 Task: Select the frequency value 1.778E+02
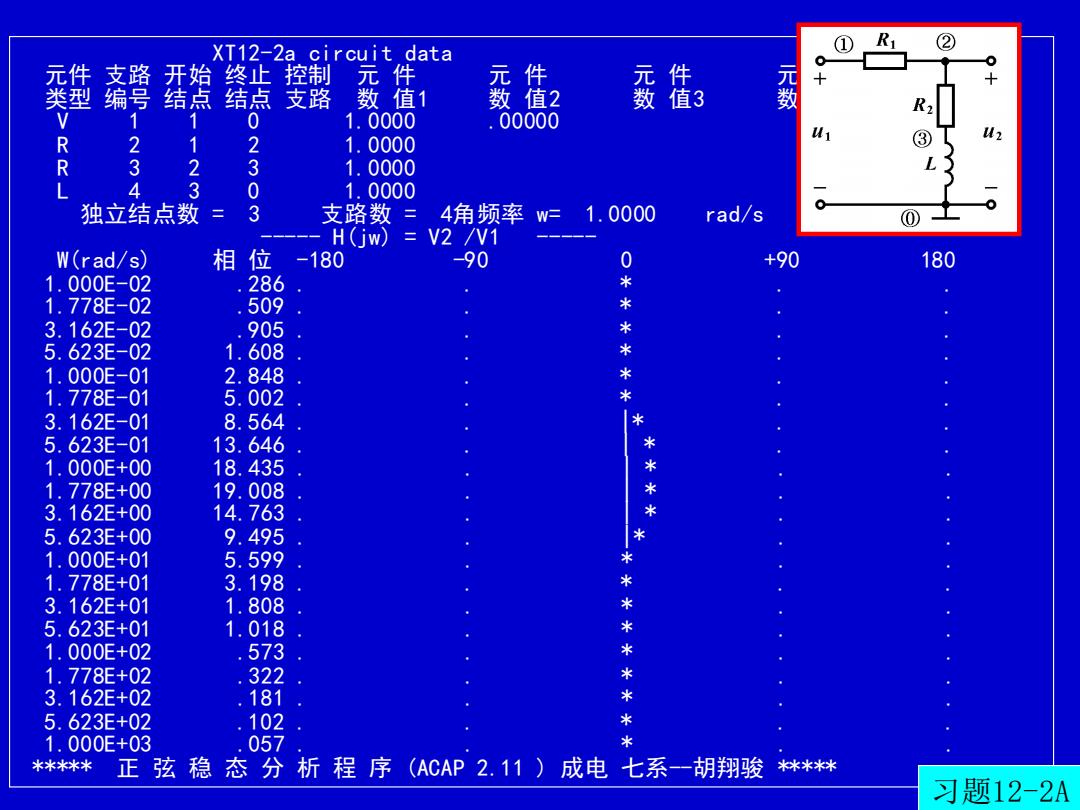[x=98, y=676]
